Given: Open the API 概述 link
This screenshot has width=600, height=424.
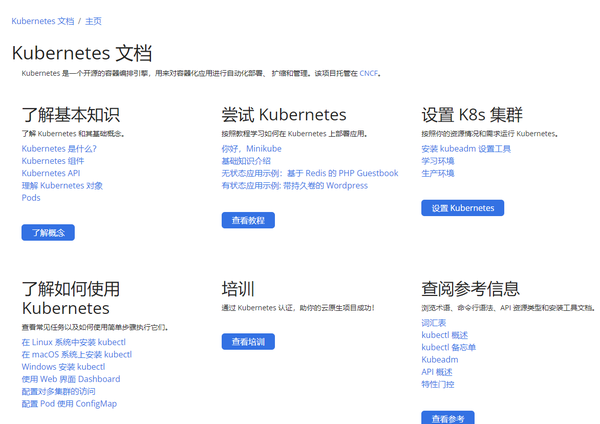Looking at the screenshot, I should click(437, 372).
